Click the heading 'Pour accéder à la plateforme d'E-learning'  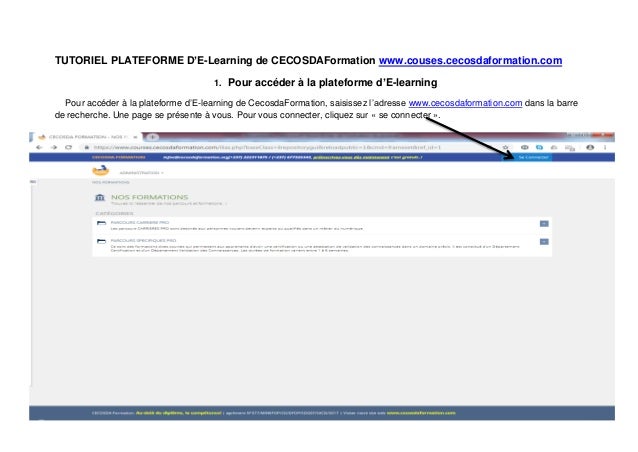pos(332,83)
